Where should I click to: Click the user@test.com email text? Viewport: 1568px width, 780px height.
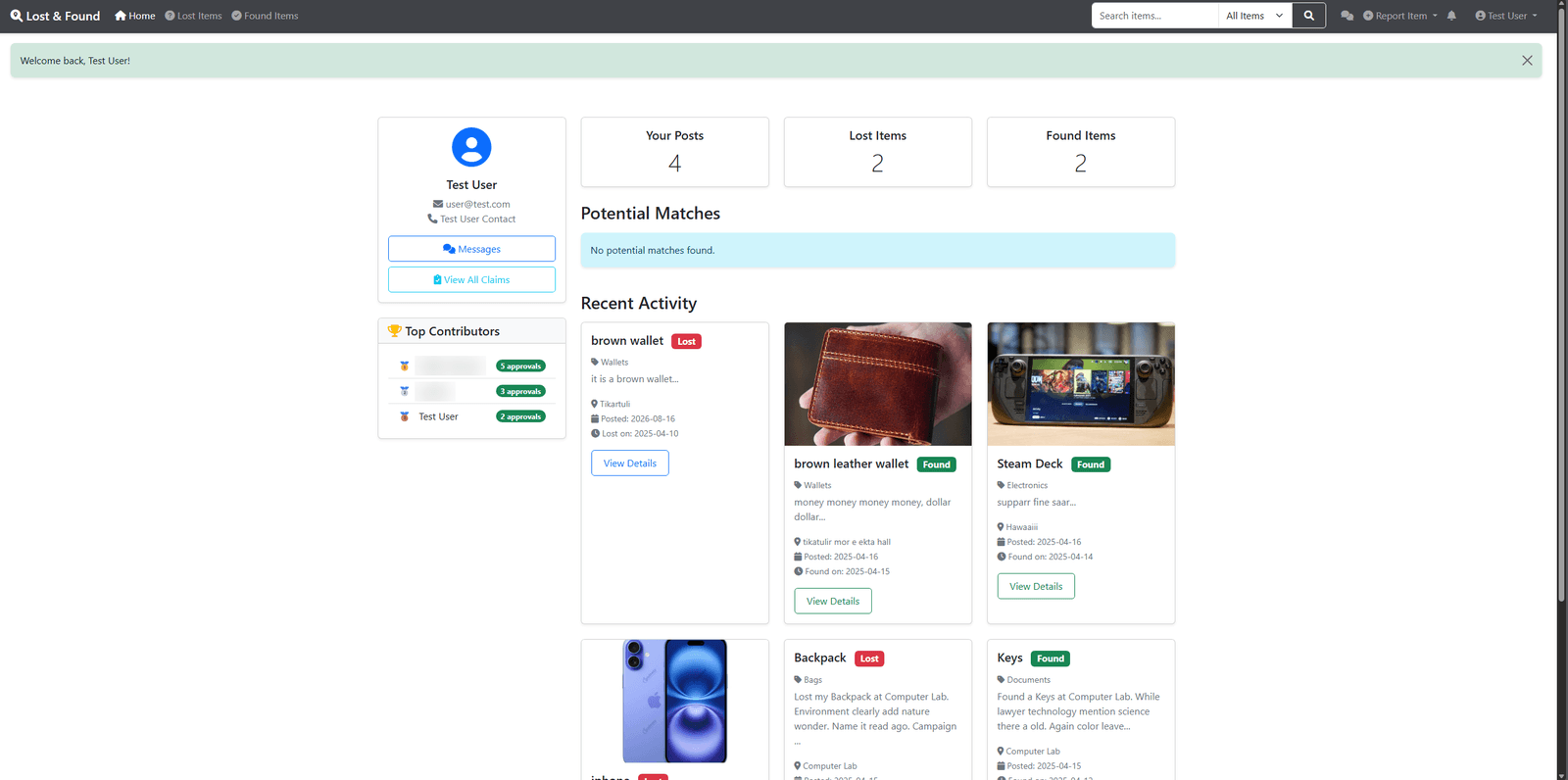pyautogui.click(x=477, y=204)
